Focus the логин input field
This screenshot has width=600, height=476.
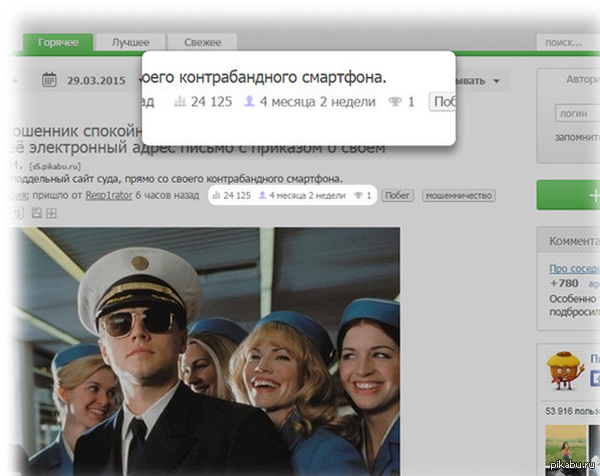pos(576,114)
